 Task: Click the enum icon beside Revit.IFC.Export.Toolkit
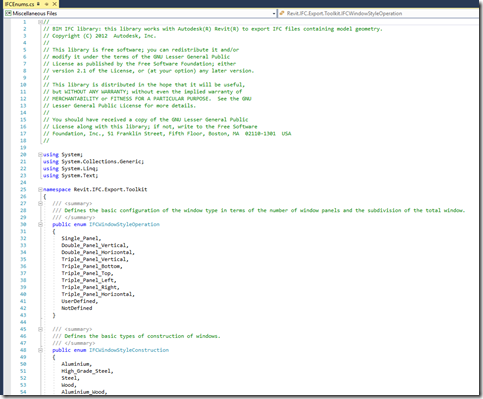pos(282,13)
